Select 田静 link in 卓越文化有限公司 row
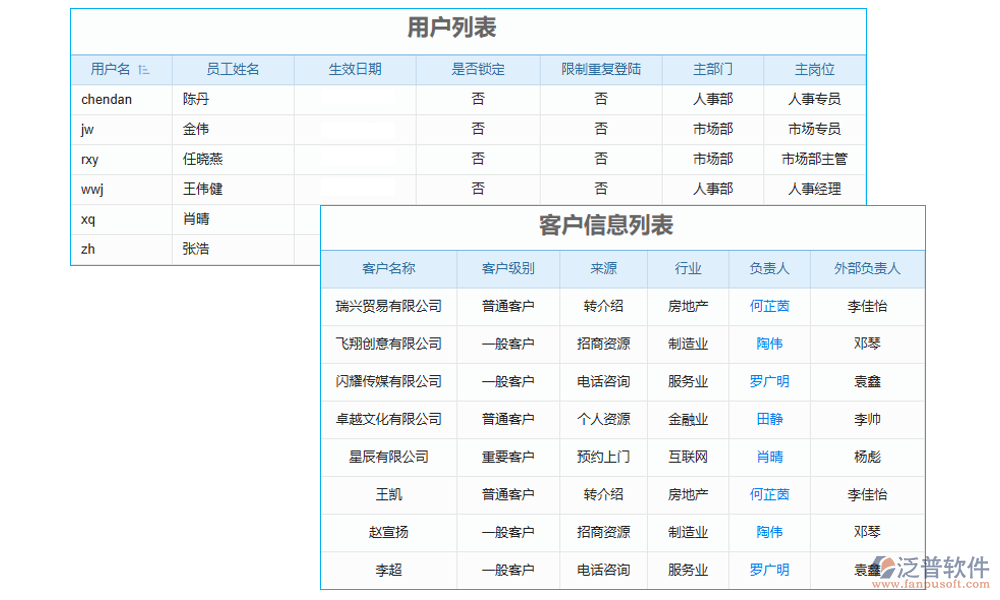Viewport: 1000px width, 600px height. (x=768, y=419)
